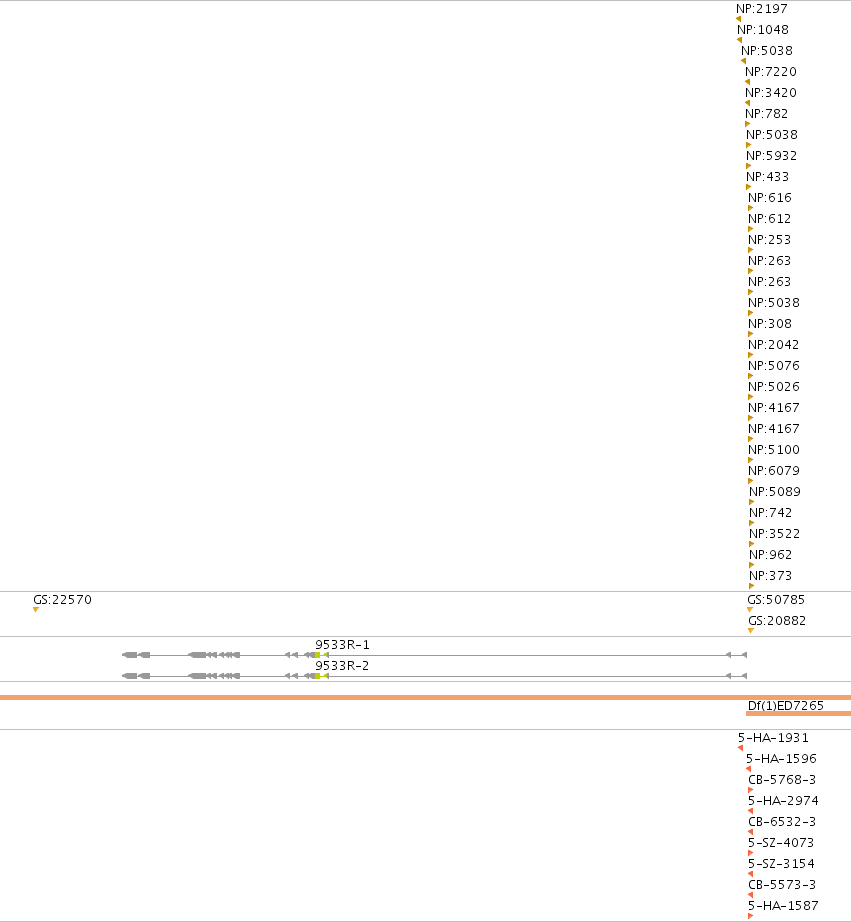Open the NP:373 insertion label

pyautogui.click(x=770, y=576)
